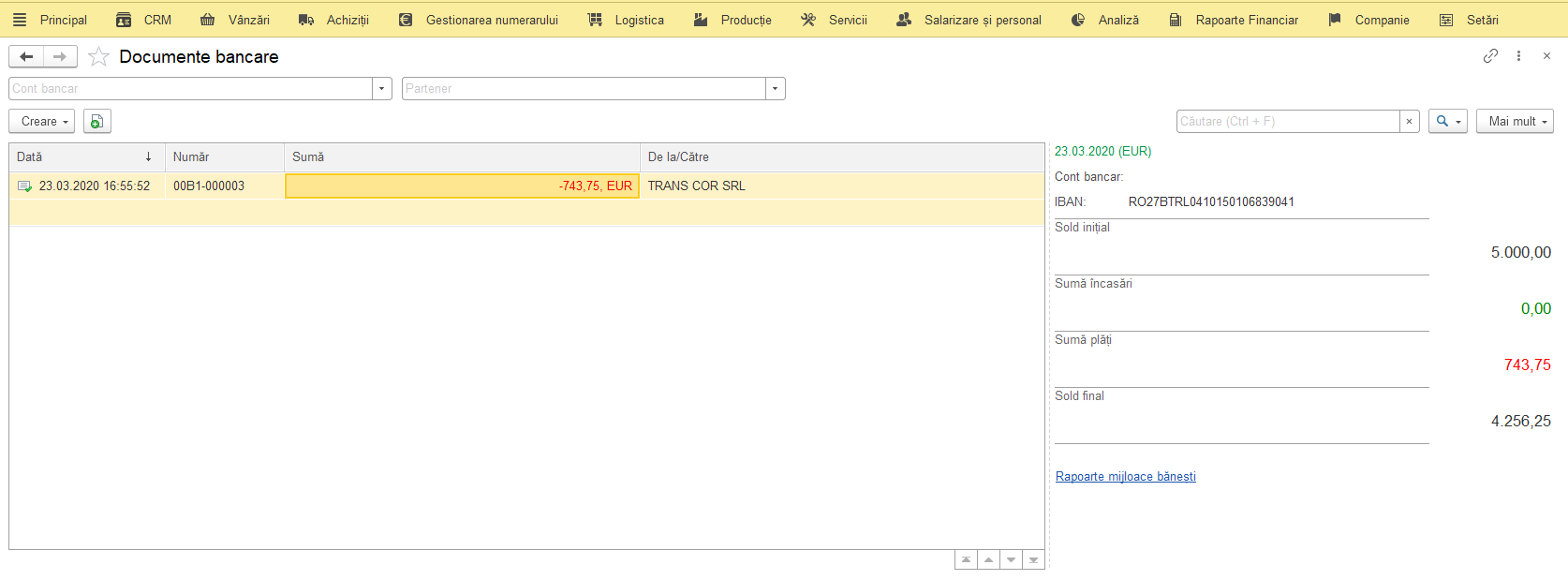Click the Căutare search field
This screenshot has width=1568, height=580.
[1288, 122]
